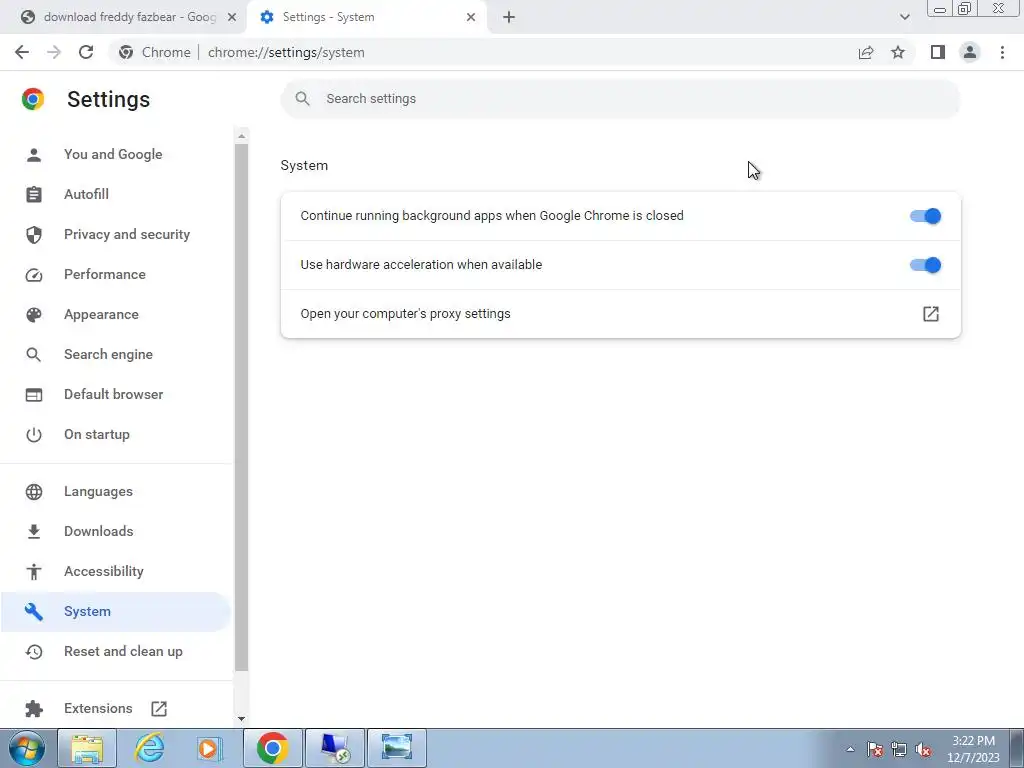Go to Downloads settings
This screenshot has width=1024, height=768.
click(x=99, y=531)
